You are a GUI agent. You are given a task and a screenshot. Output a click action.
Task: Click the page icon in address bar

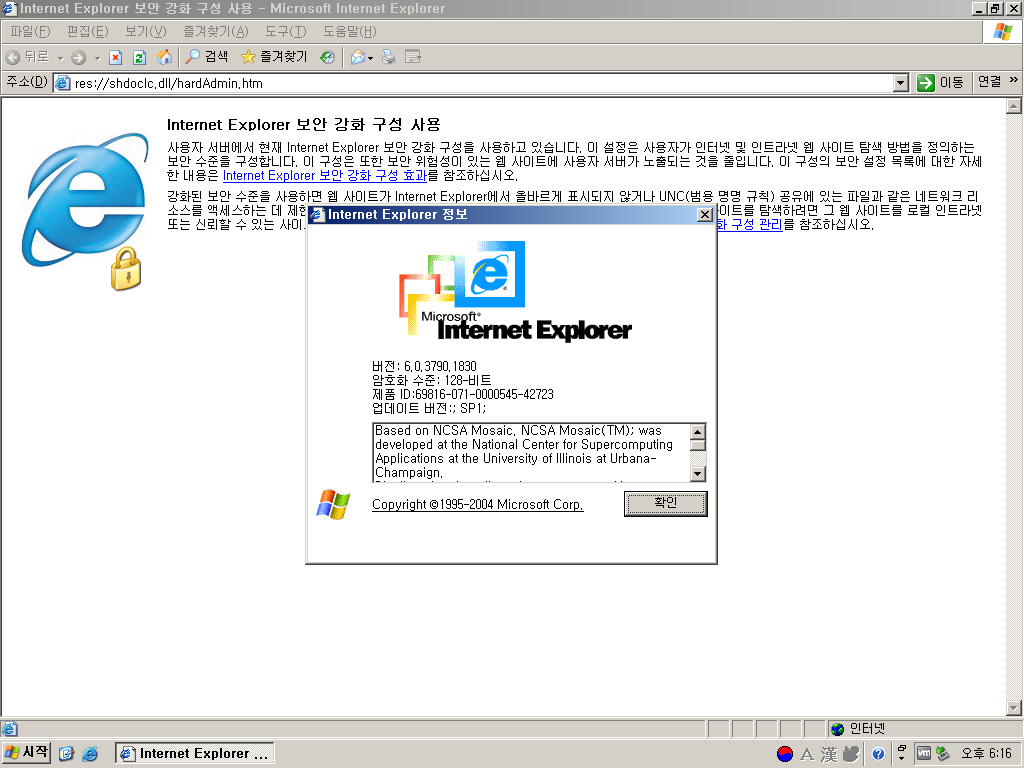click(63, 83)
